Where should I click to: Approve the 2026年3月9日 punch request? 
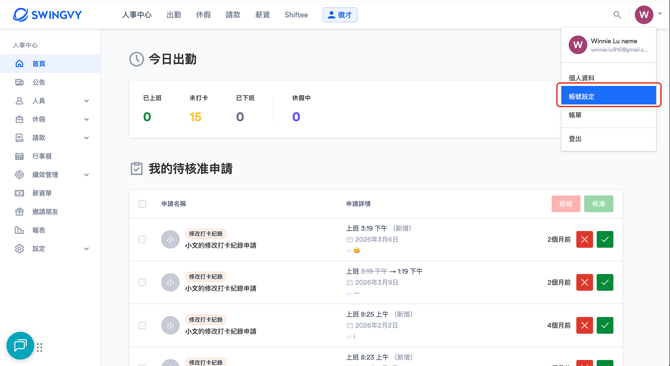[605, 282]
